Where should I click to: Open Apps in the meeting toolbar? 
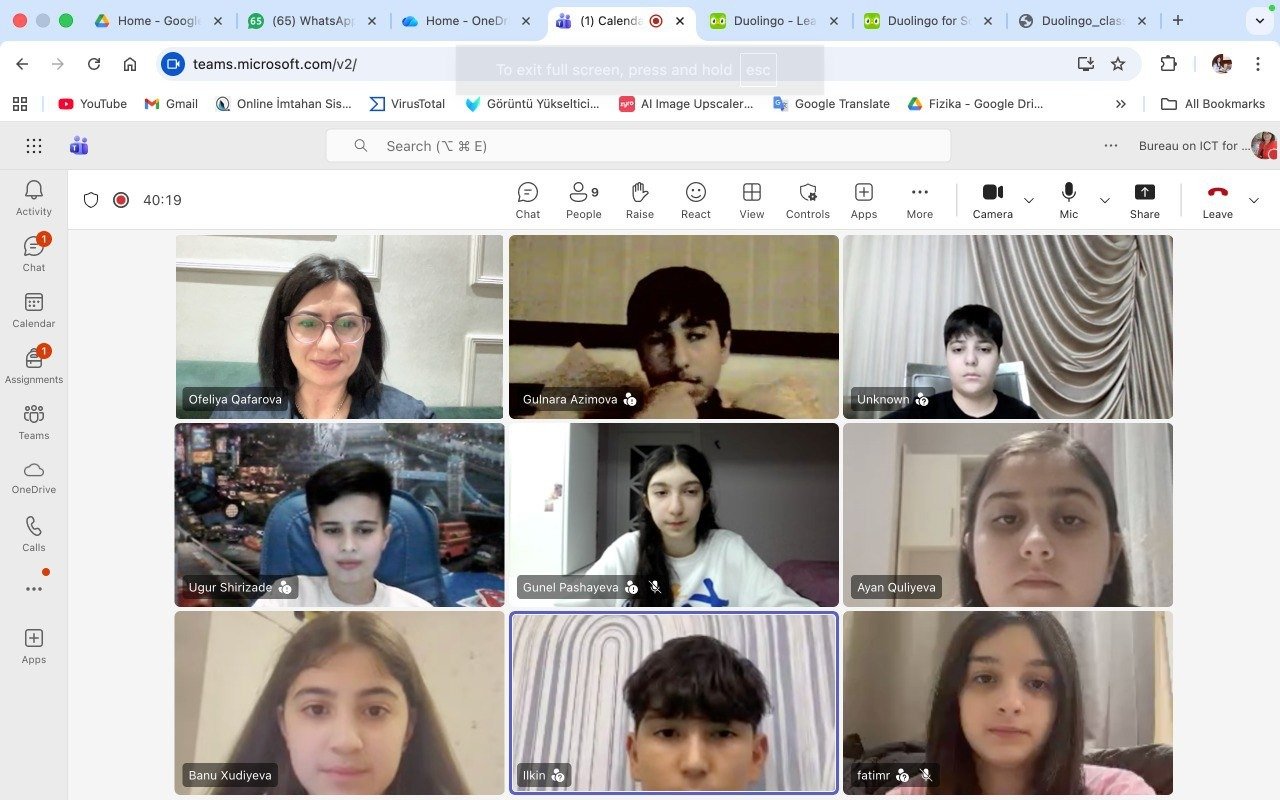864,200
